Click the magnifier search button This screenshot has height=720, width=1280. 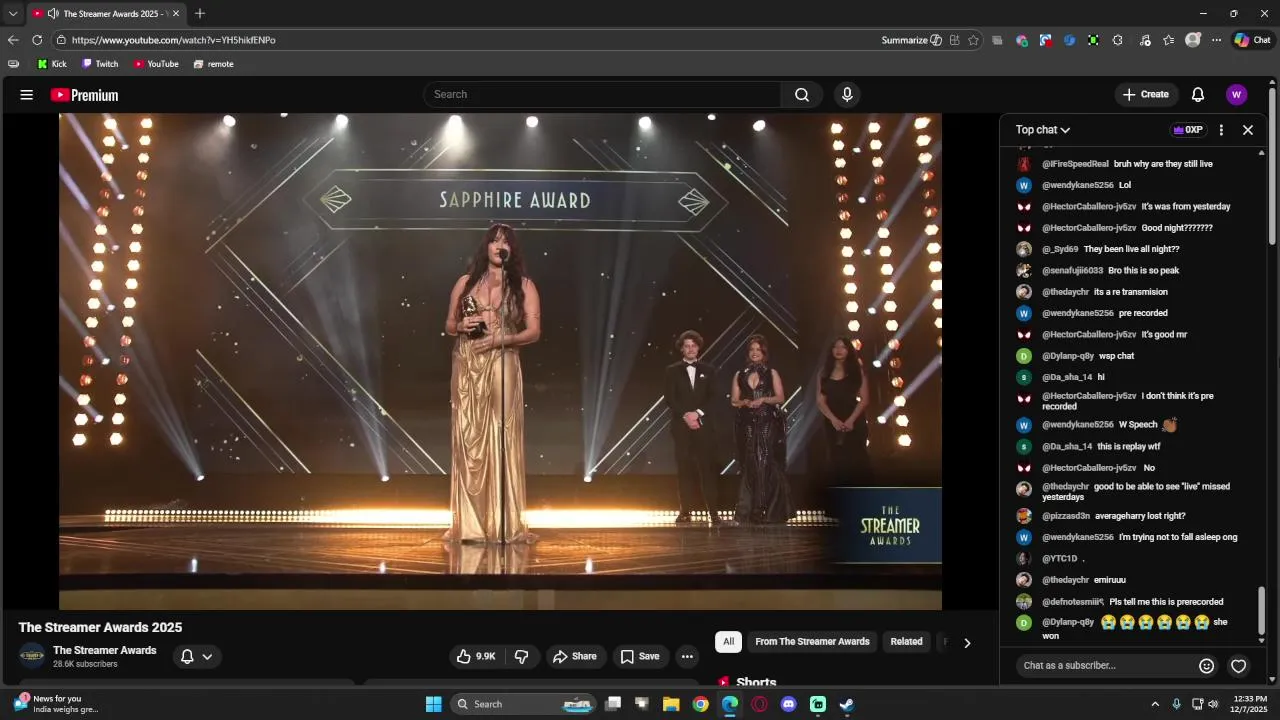(x=802, y=94)
